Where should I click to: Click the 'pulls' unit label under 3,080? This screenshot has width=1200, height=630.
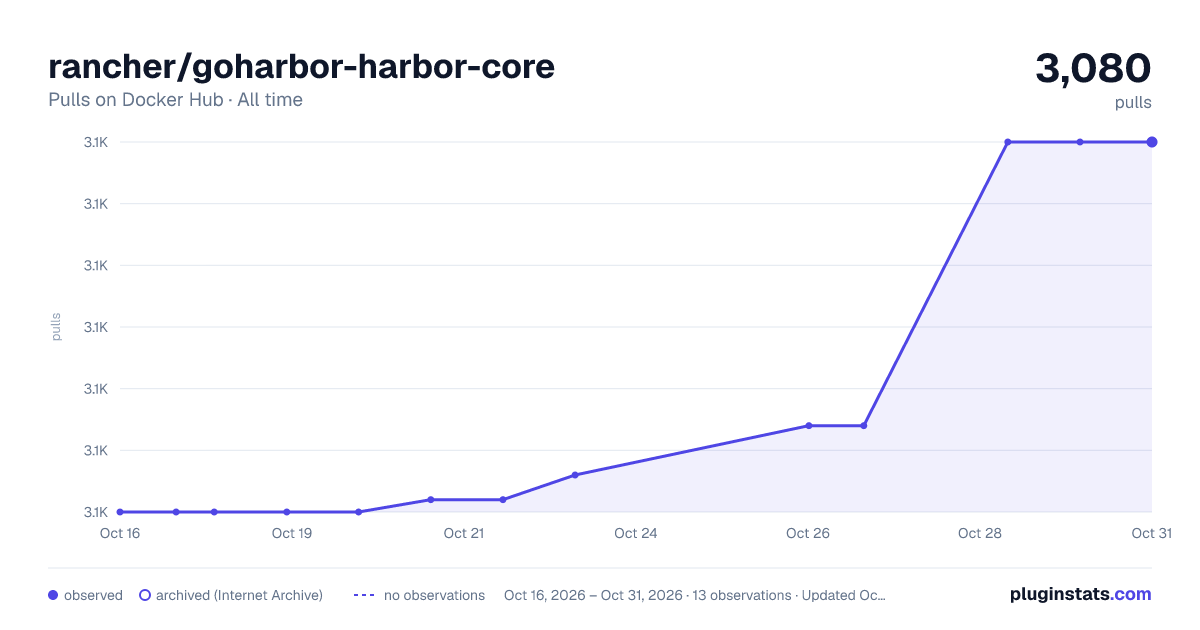coord(1133,102)
